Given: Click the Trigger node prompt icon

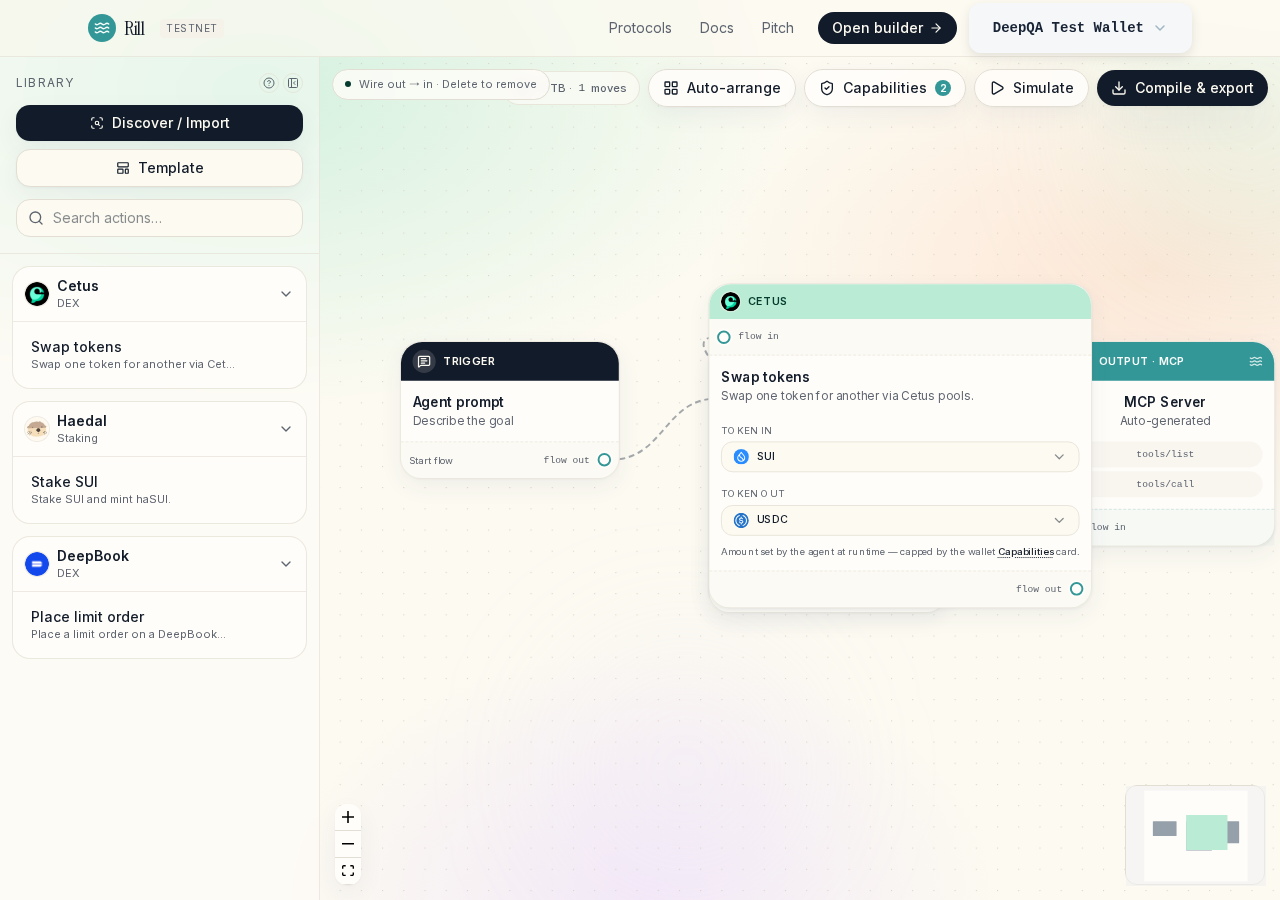Looking at the screenshot, I should click(424, 361).
